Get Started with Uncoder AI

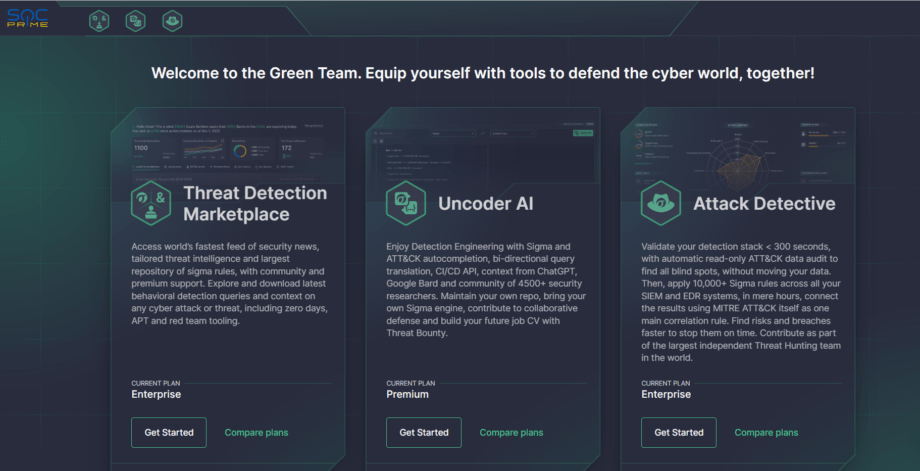424,432
